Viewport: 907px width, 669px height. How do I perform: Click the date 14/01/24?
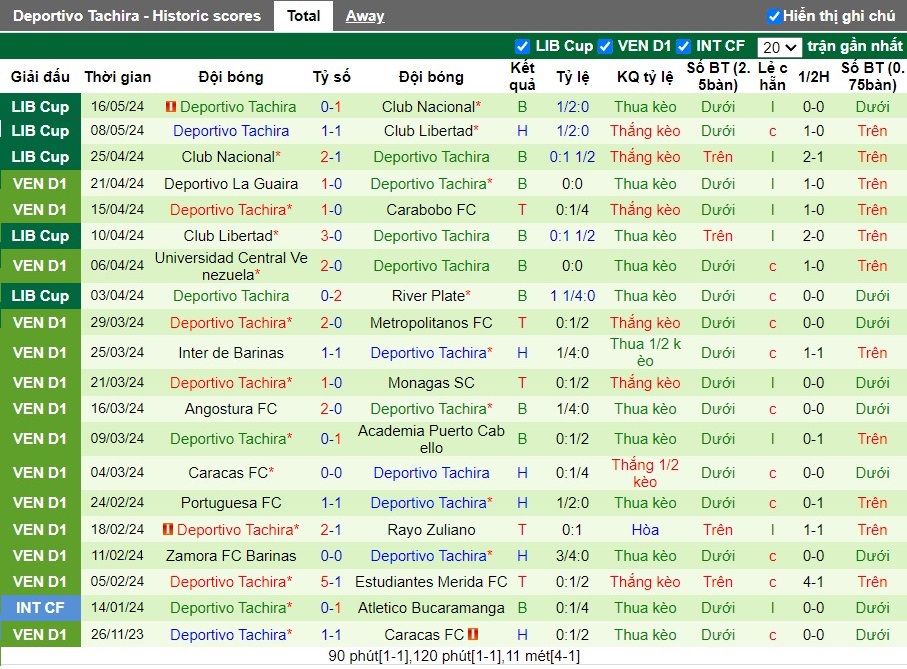pyautogui.click(x=117, y=608)
